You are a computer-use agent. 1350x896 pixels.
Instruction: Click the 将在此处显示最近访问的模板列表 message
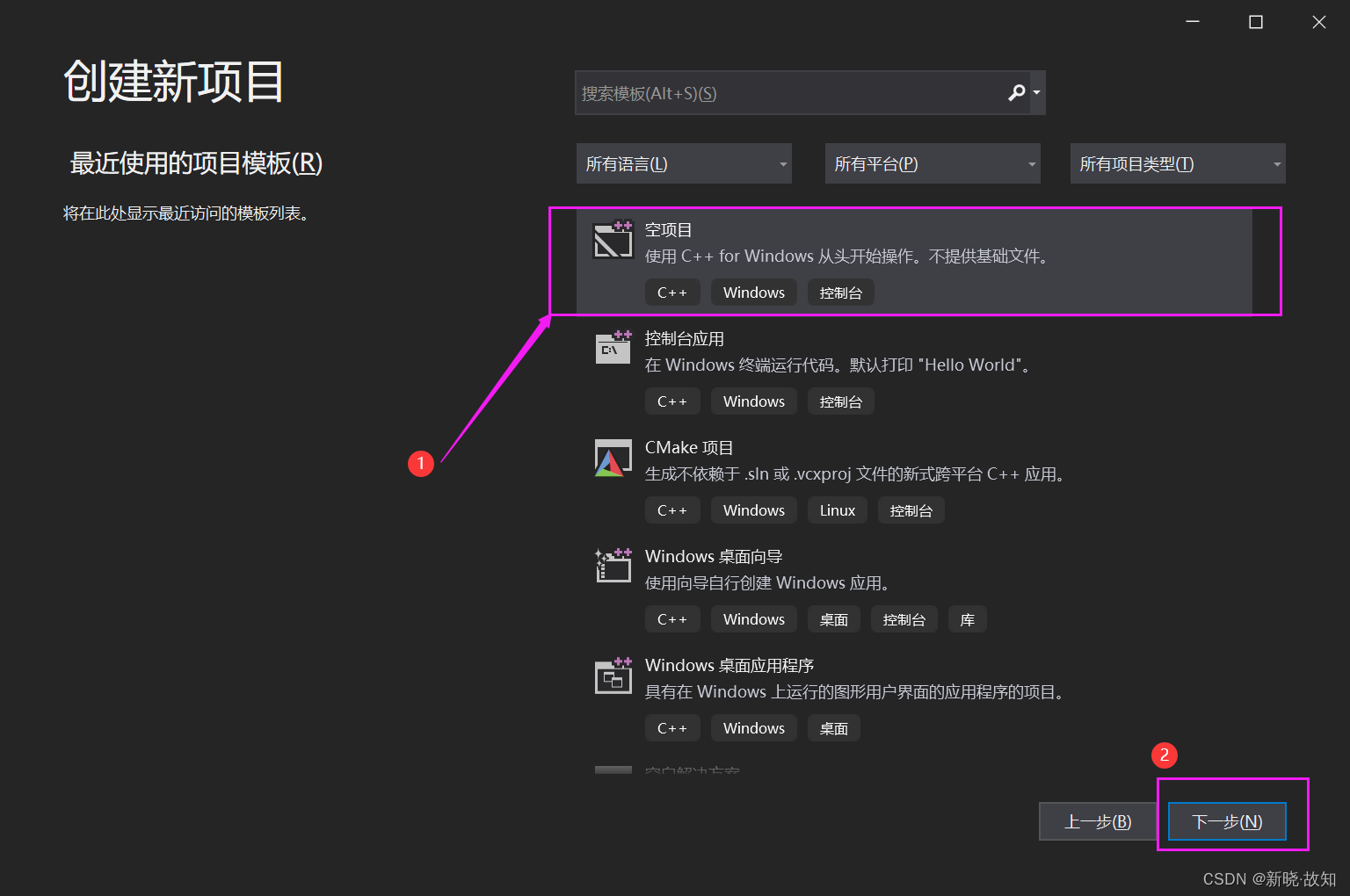click(188, 213)
